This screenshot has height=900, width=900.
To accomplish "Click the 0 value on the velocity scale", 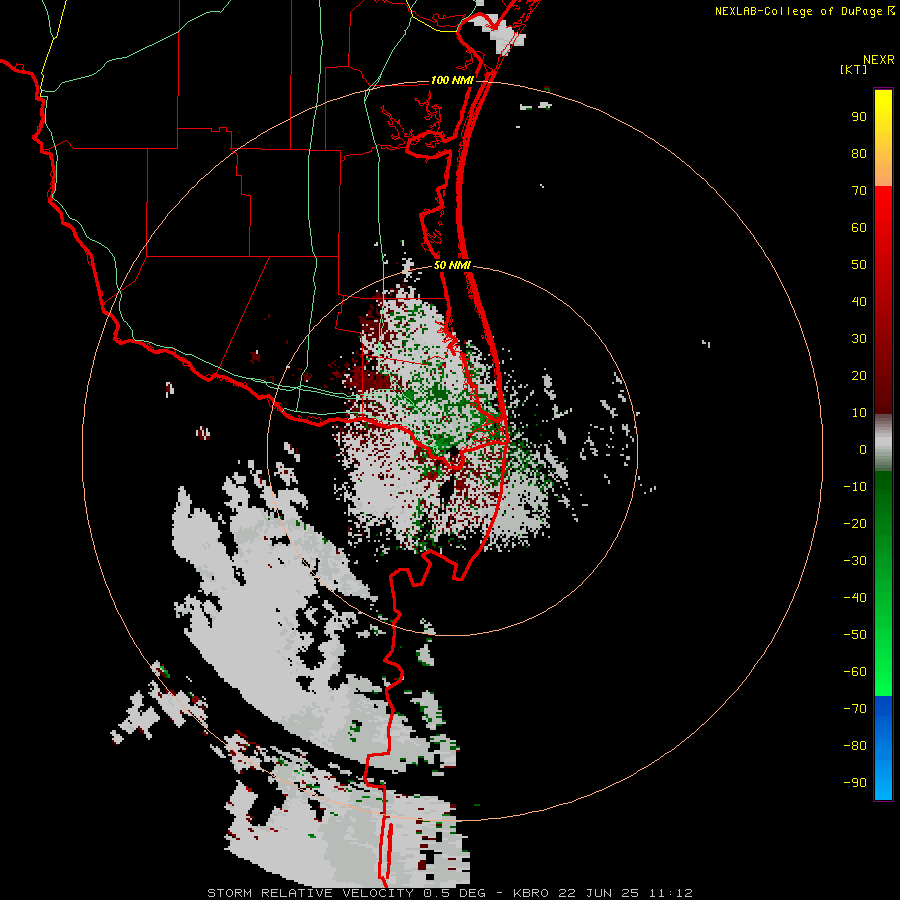I will pos(863,449).
